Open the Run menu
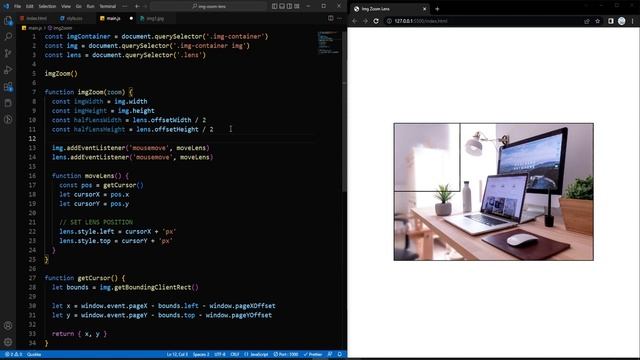 click(91, 6)
